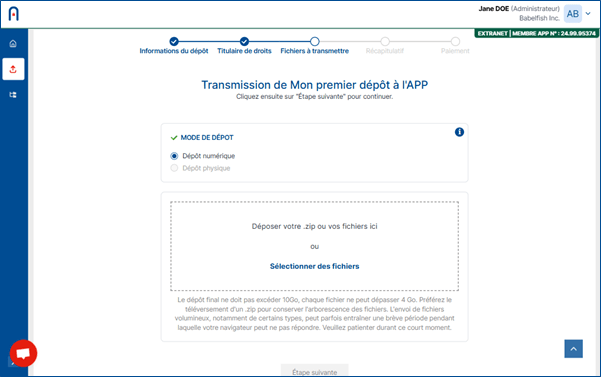The width and height of the screenshot is (601, 377).
Task: Expand the user account dropdown chevron
Action: tap(588, 14)
